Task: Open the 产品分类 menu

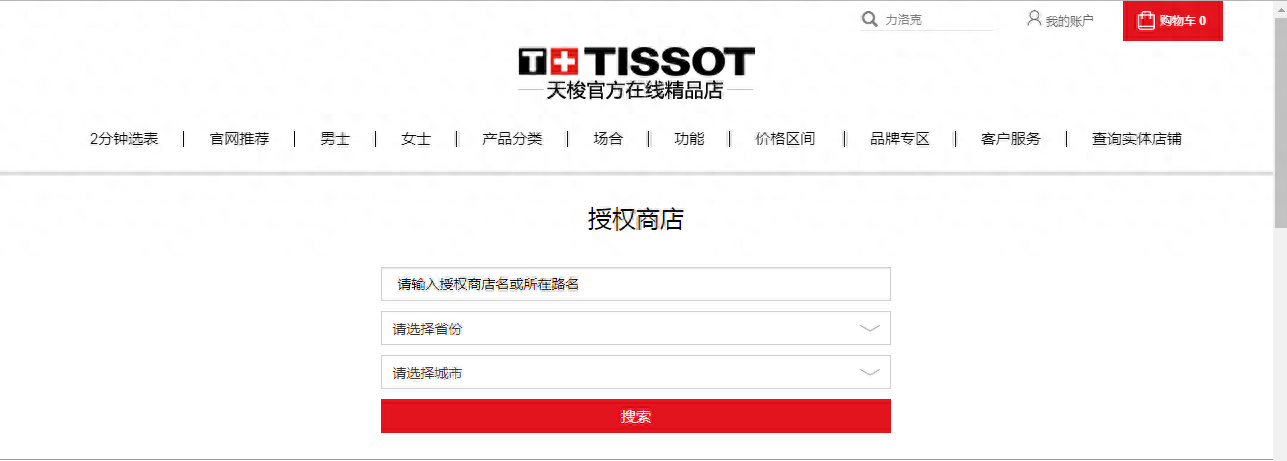Action: pos(512,139)
